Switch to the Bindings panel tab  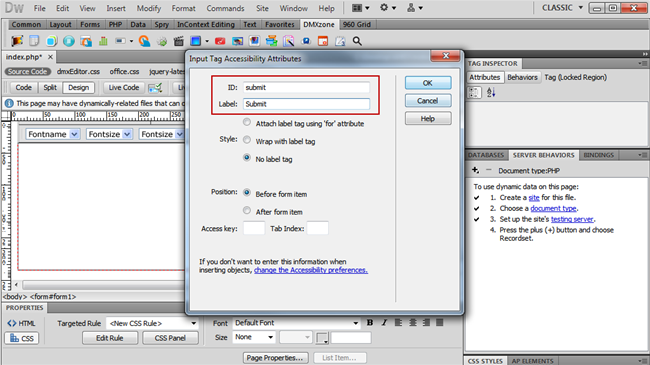[599, 155]
